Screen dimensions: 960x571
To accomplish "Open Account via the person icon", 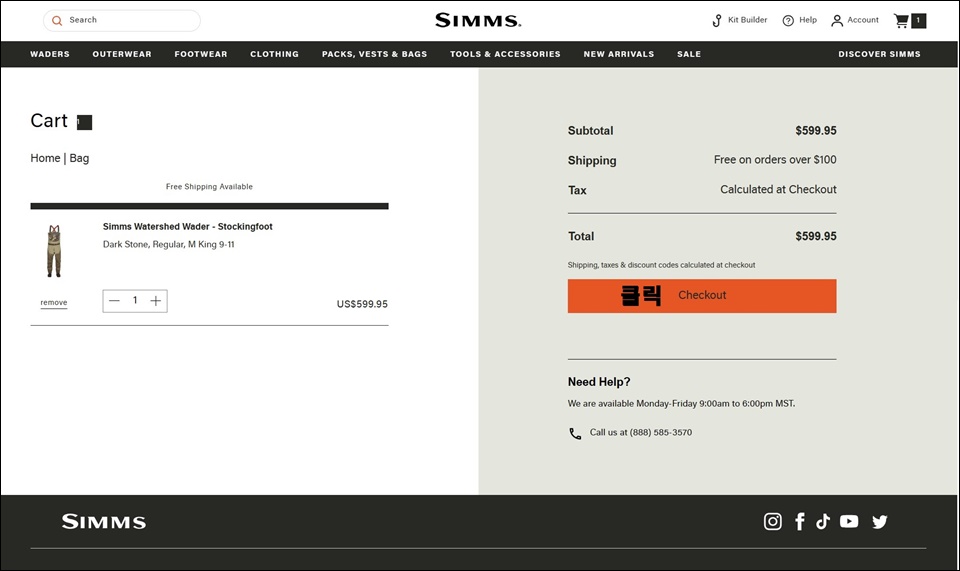I will (x=837, y=21).
